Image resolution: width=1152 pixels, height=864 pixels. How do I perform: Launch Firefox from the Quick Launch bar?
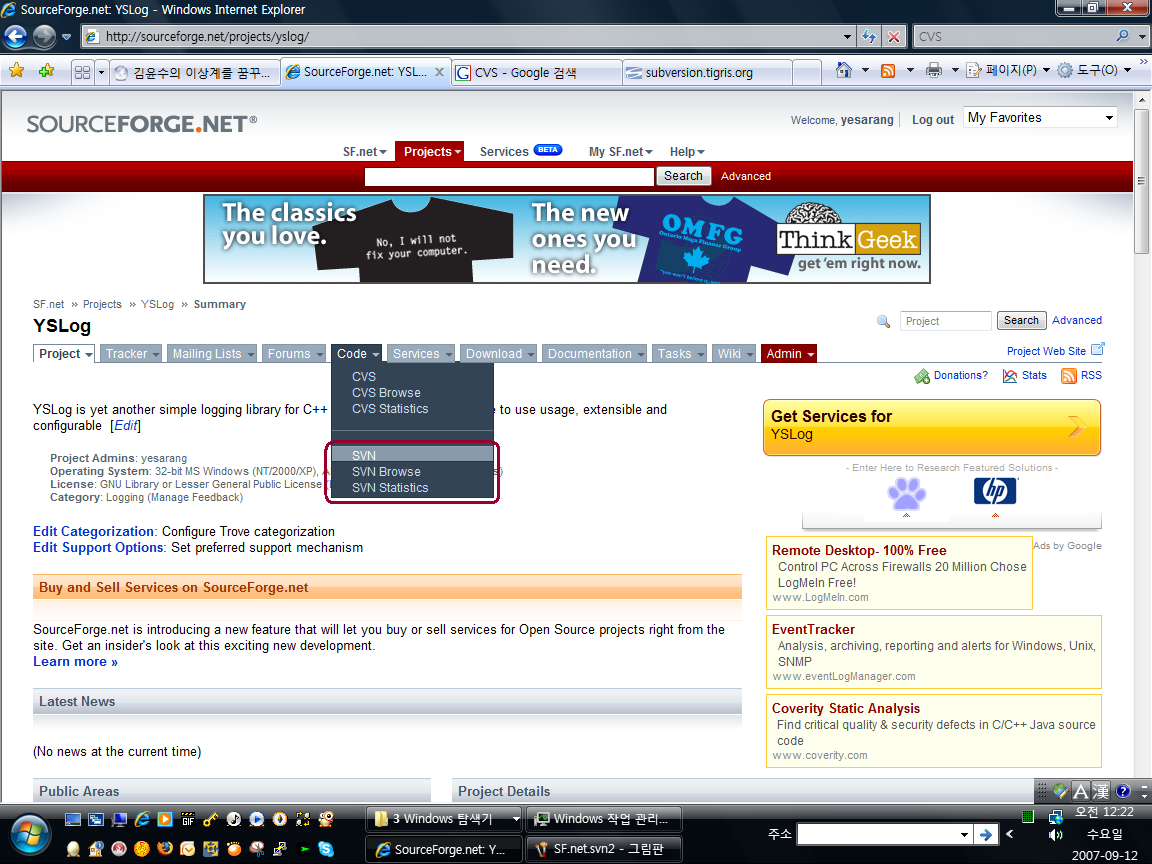click(x=165, y=849)
